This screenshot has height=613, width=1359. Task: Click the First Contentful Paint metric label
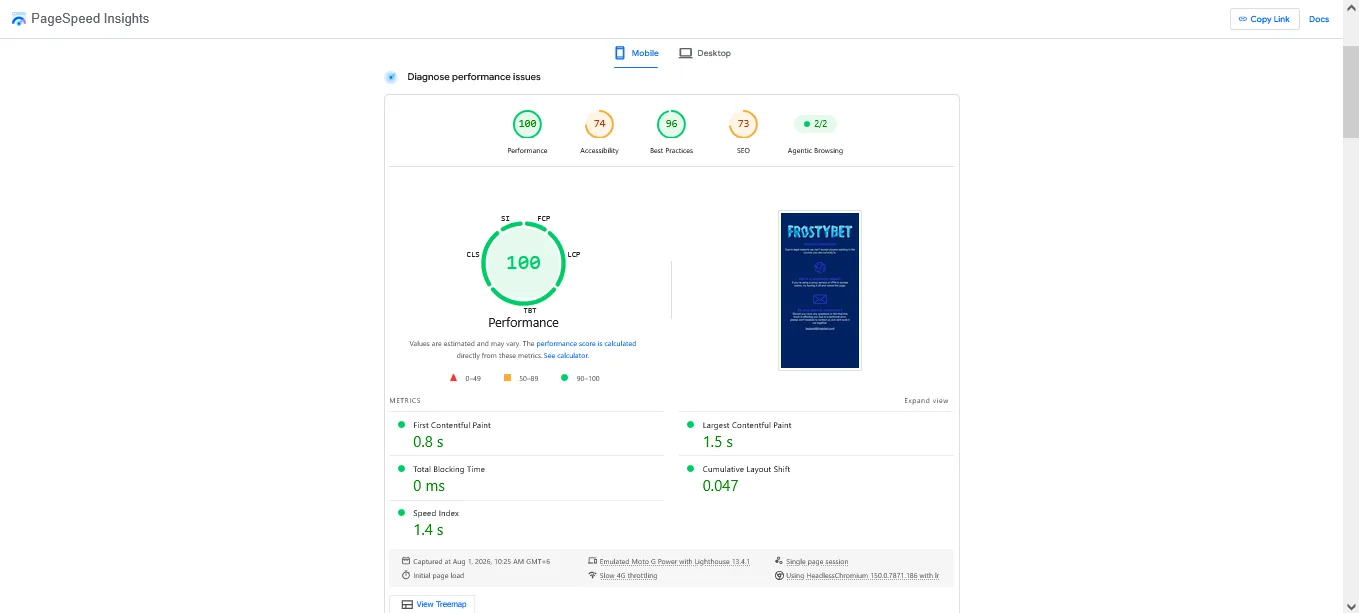coord(452,425)
